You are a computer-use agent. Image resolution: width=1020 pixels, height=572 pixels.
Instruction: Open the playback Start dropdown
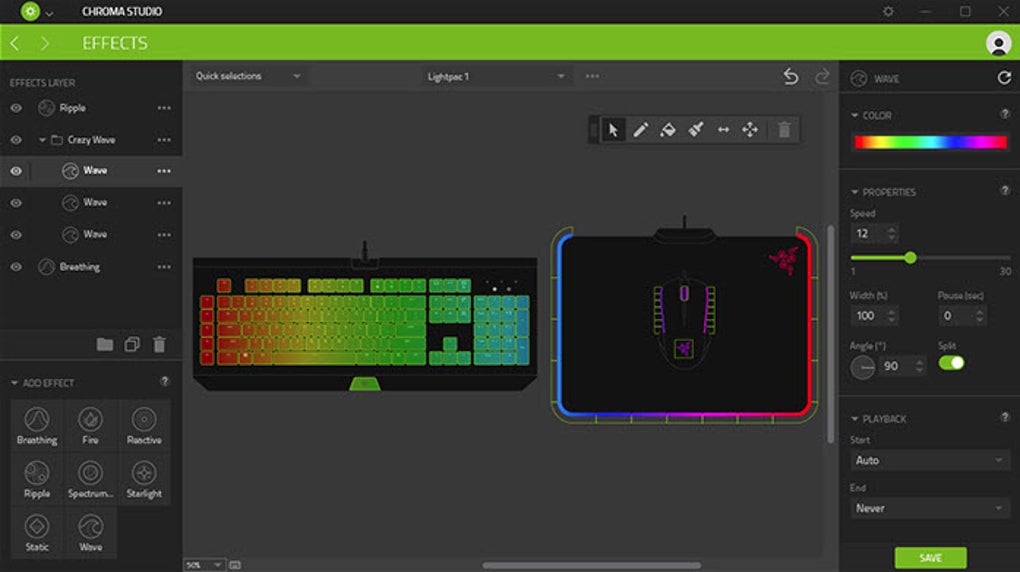(930, 460)
